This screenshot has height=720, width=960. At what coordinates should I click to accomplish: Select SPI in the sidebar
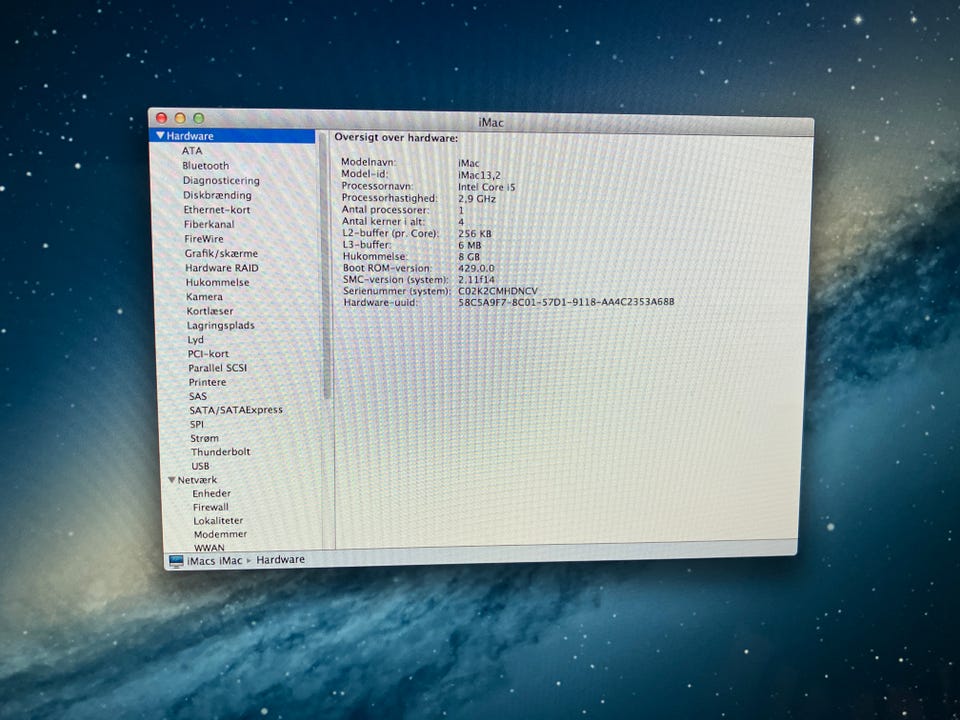tap(197, 424)
